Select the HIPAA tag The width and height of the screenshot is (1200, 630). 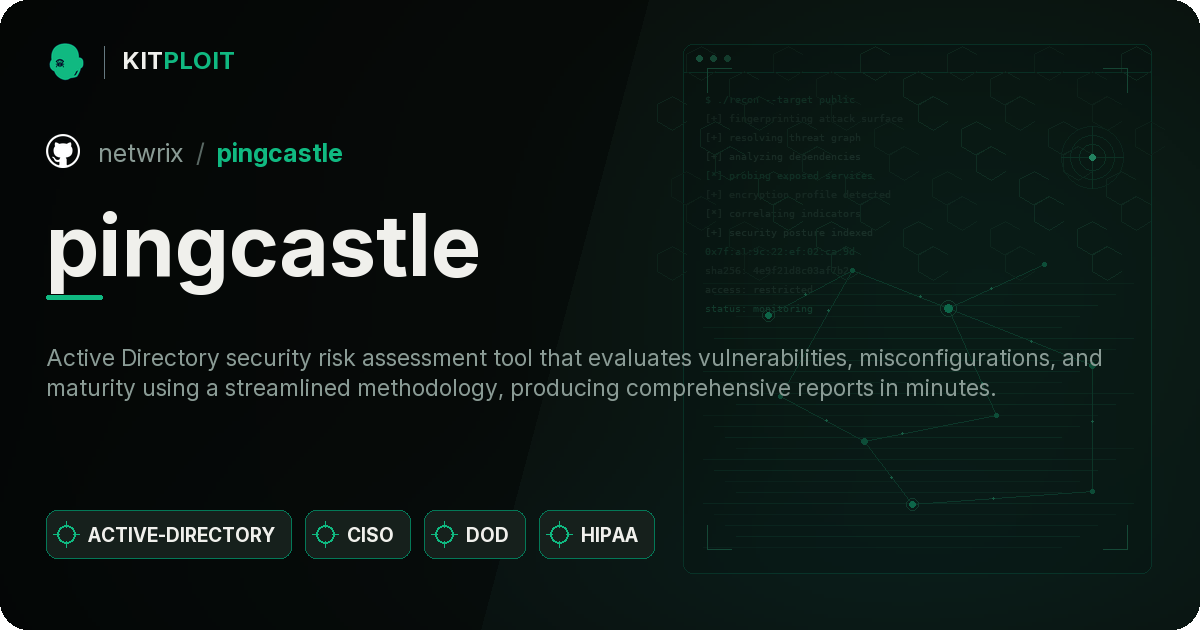pos(597,534)
